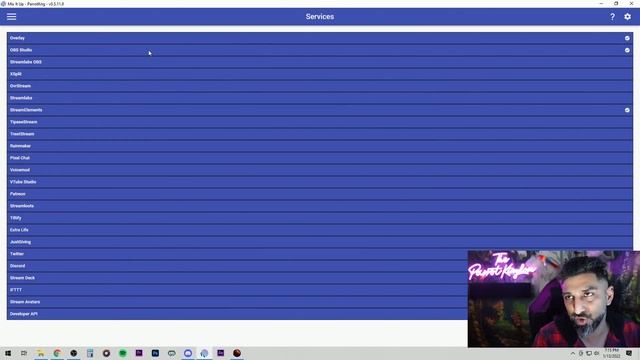Expand the Extra Life service row
Viewport: 640px width, 360px height.
click(320, 230)
